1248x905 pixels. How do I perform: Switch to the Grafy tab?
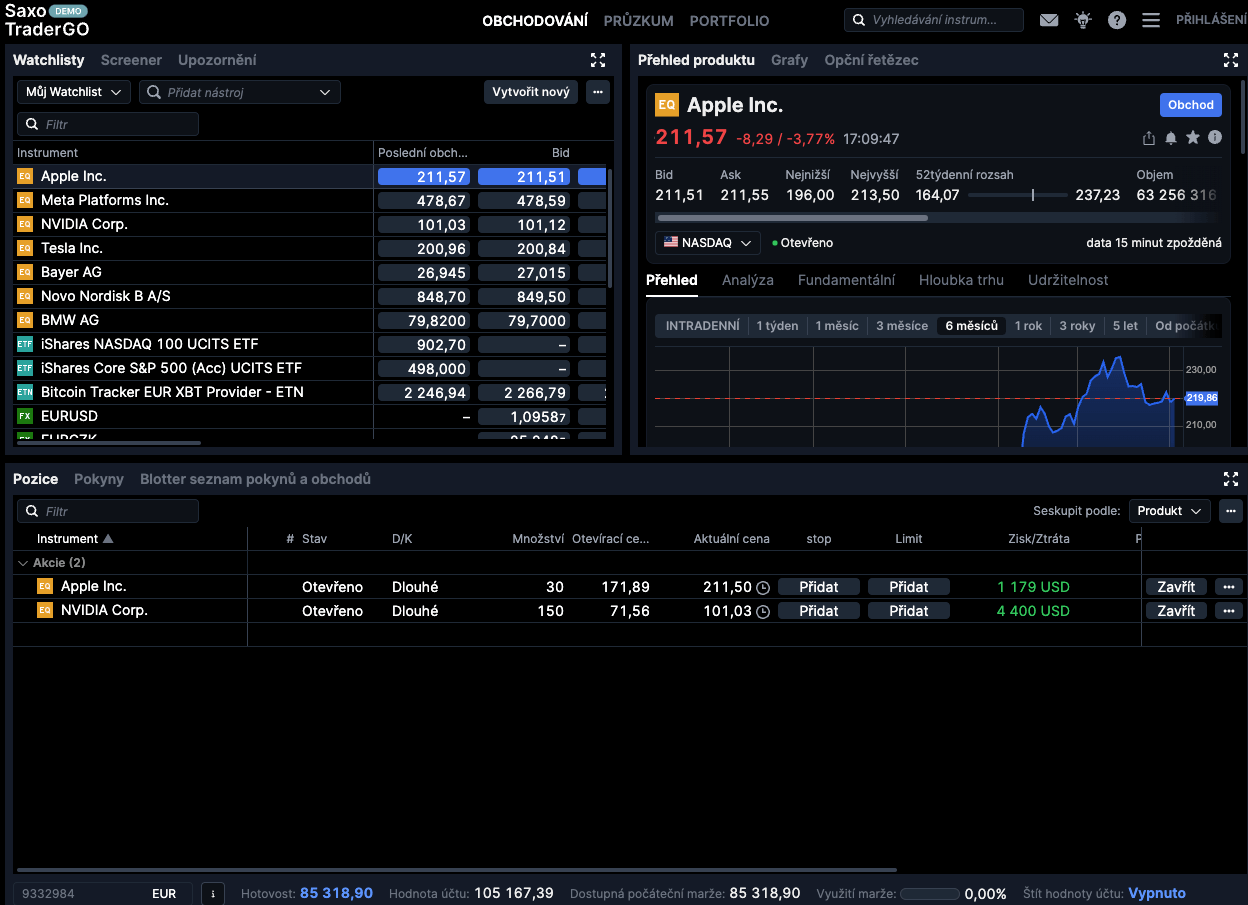coord(789,60)
